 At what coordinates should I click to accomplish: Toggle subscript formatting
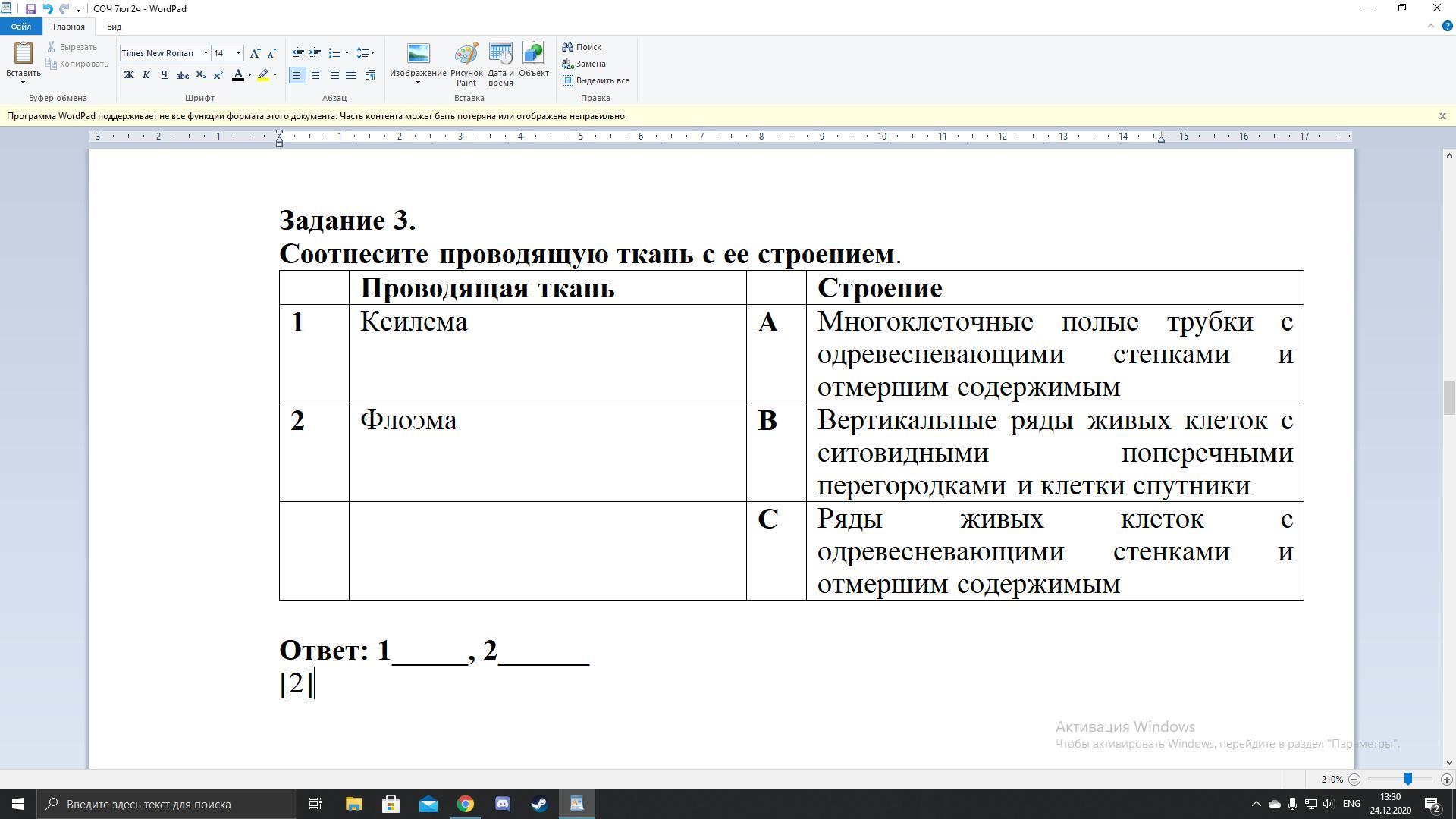pos(200,75)
